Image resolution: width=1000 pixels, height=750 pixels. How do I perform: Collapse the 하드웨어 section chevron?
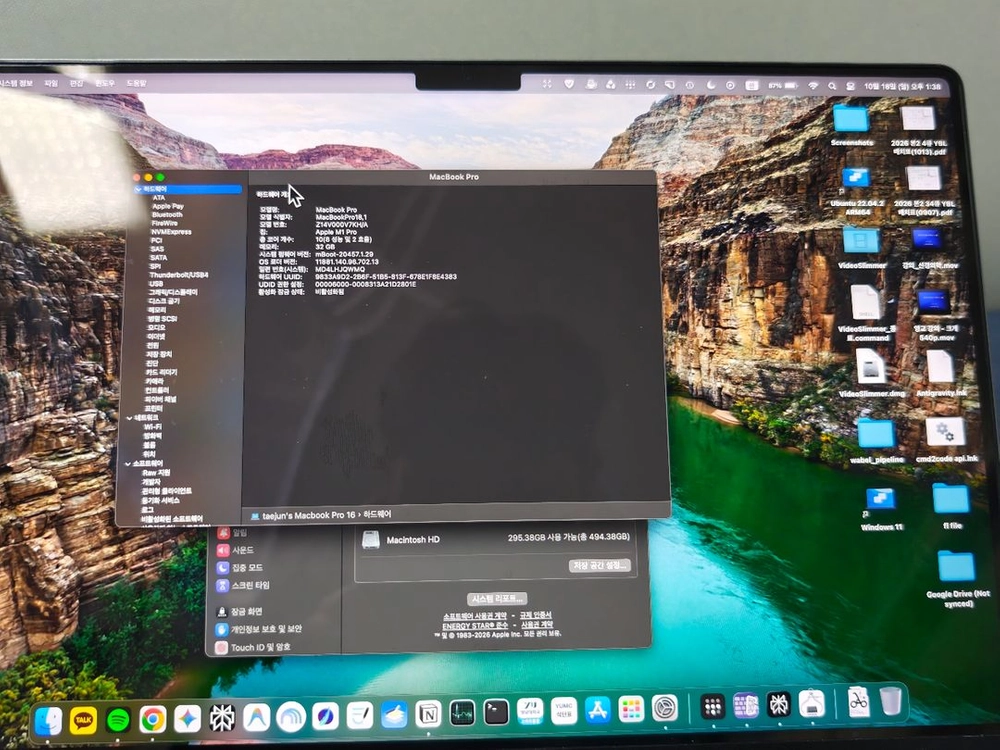click(x=138, y=189)
